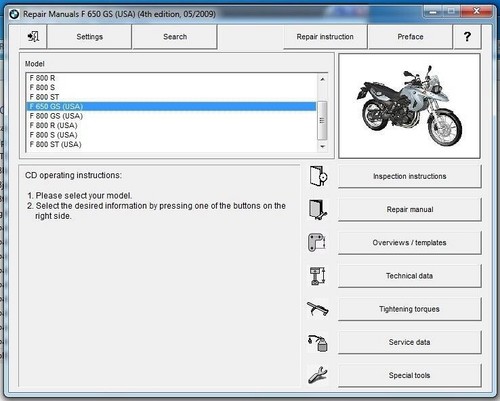Select model F 800 ST

[171, 97]
